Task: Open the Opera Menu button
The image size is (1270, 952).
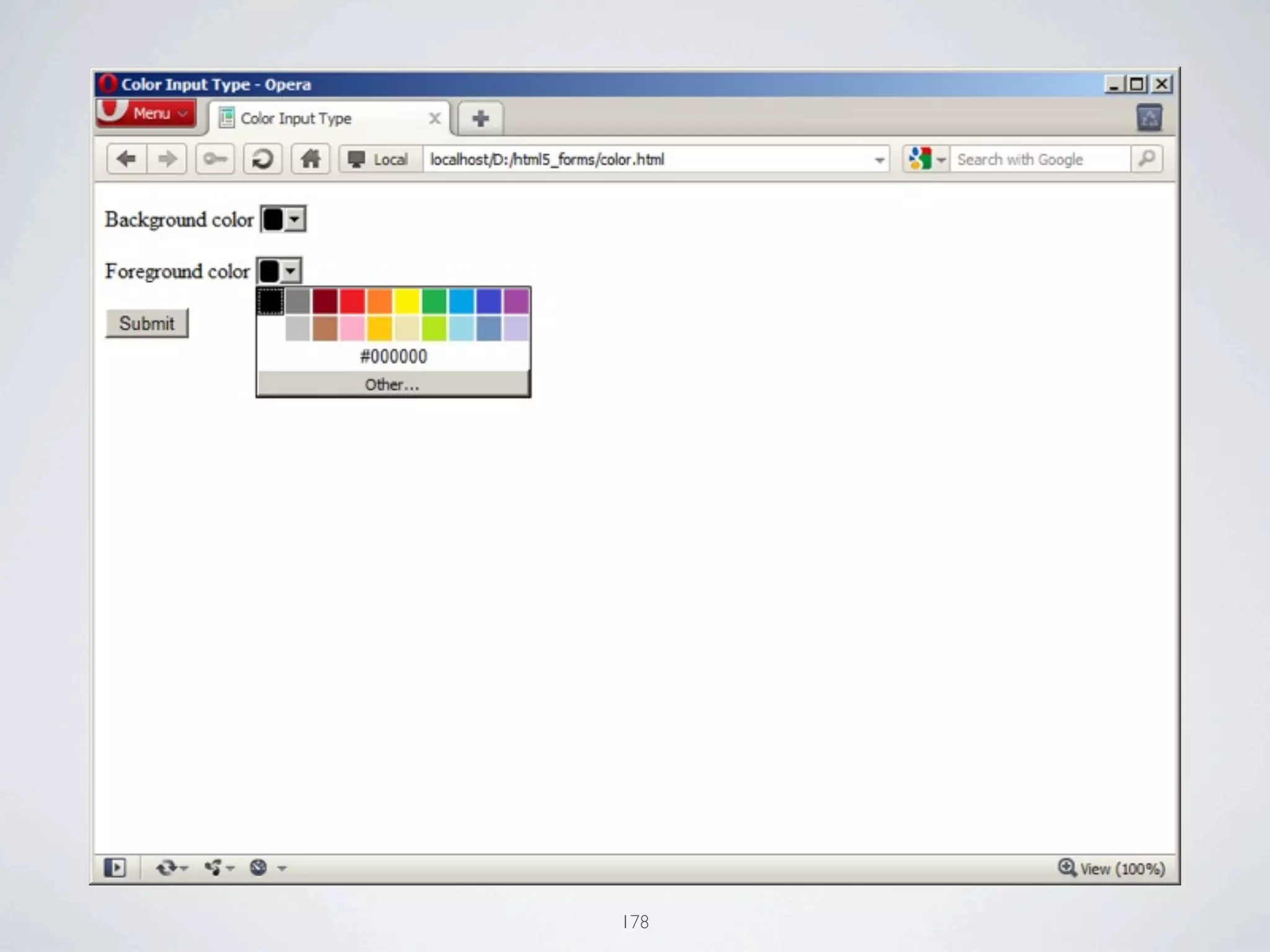Action: (x=146, y=113)
